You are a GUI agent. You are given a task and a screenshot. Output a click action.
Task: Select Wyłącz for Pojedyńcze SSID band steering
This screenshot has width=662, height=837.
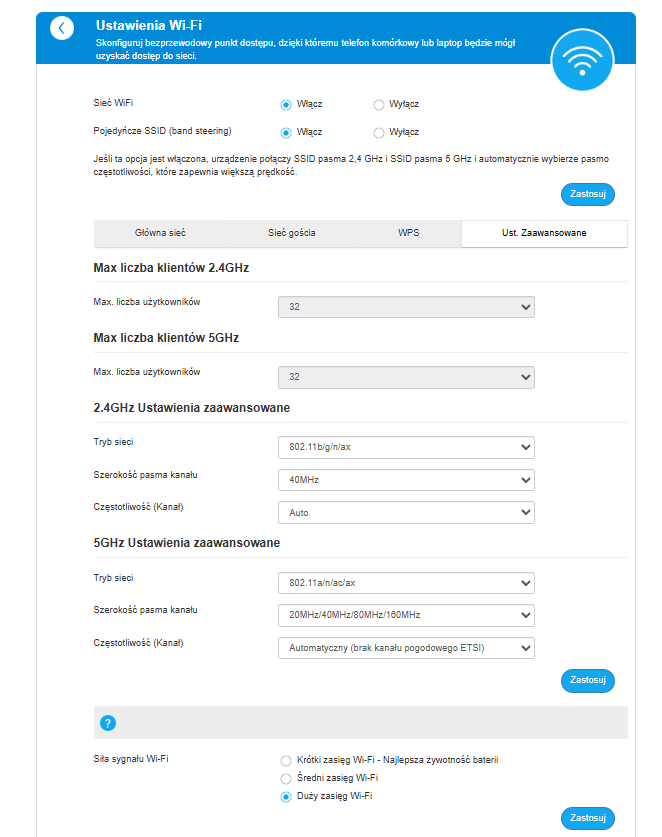(379, 132)
